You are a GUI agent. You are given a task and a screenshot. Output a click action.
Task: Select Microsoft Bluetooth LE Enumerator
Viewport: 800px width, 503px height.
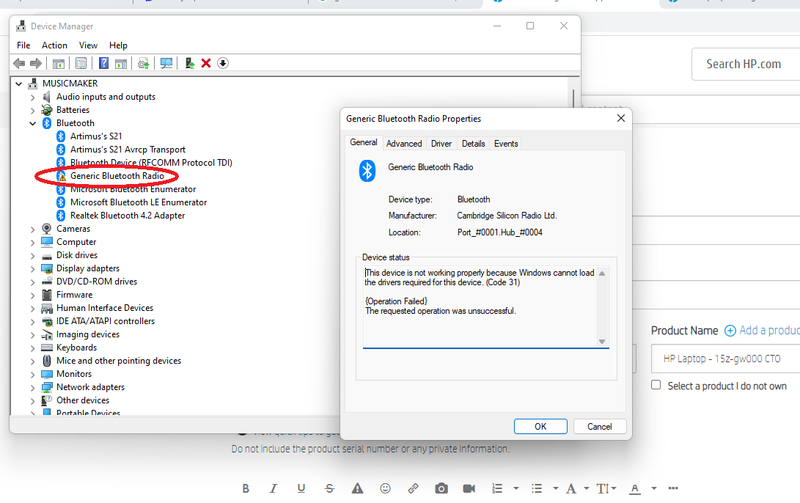138,203
